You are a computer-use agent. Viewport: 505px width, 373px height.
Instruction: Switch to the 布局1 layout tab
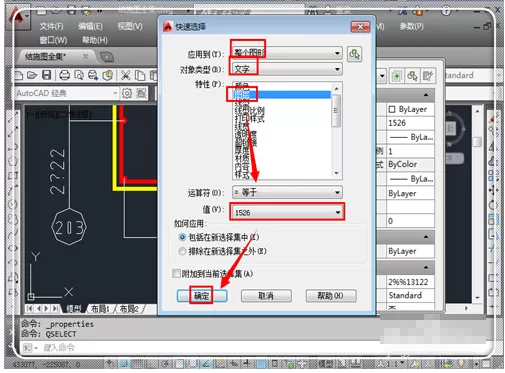tap(100, 309)
